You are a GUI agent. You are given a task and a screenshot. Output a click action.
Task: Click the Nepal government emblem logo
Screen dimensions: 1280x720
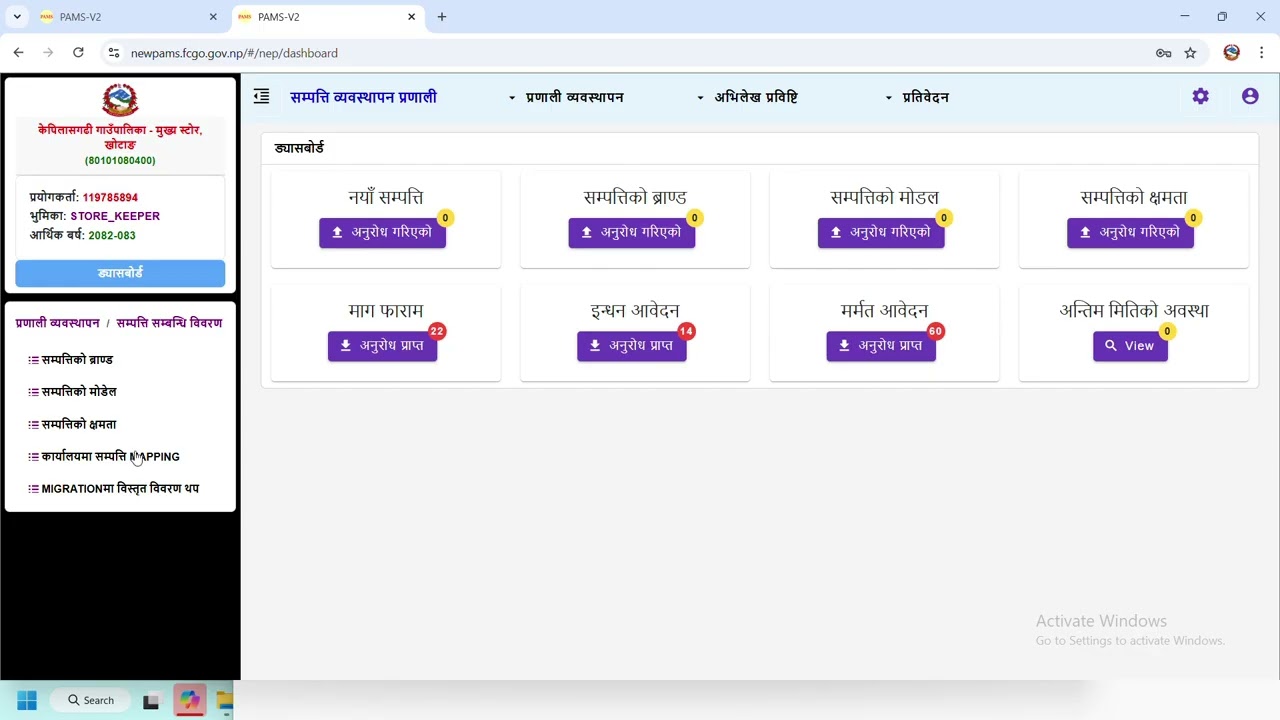[x=120, y=100]
